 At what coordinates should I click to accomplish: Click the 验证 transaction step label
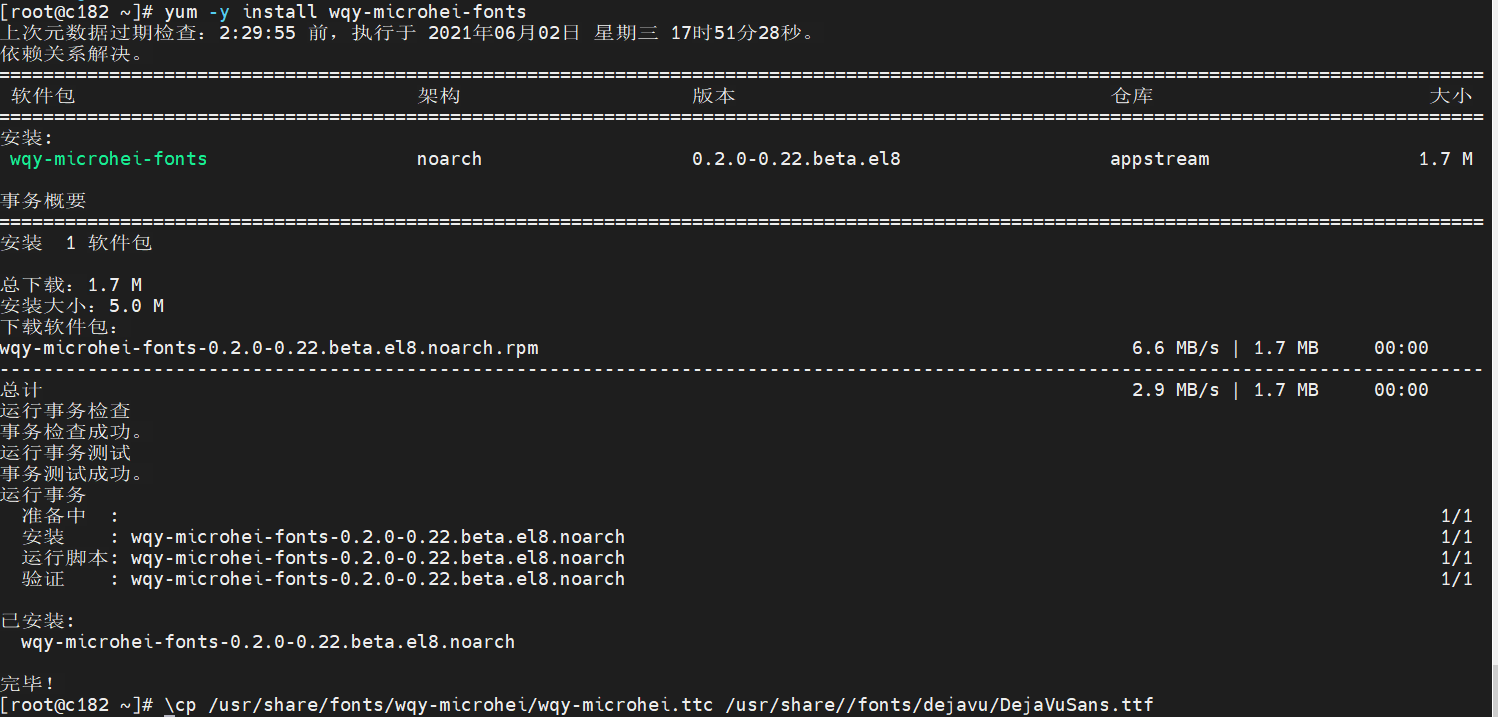point(43,579)
